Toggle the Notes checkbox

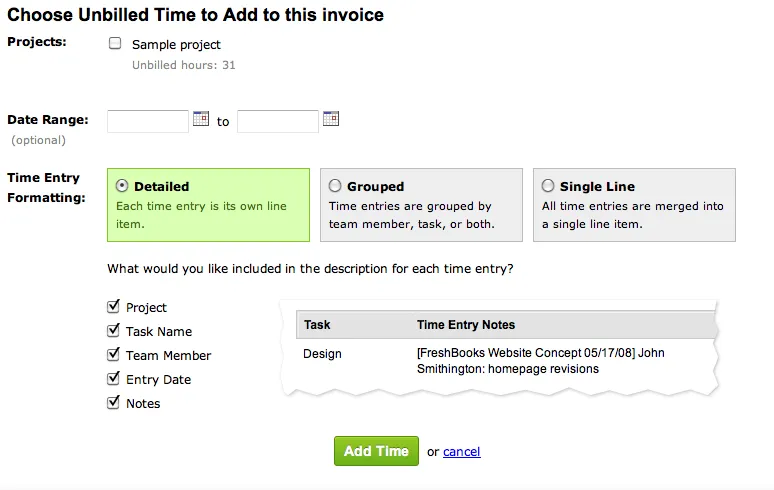[x=113, y=403]
